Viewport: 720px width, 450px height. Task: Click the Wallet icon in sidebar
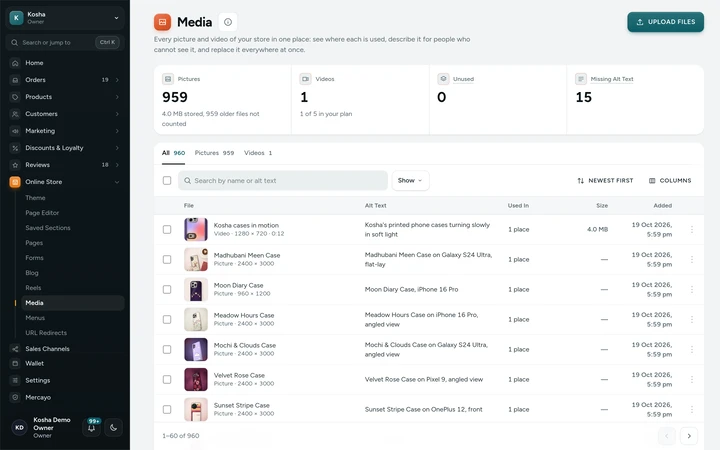pos(15,363)
